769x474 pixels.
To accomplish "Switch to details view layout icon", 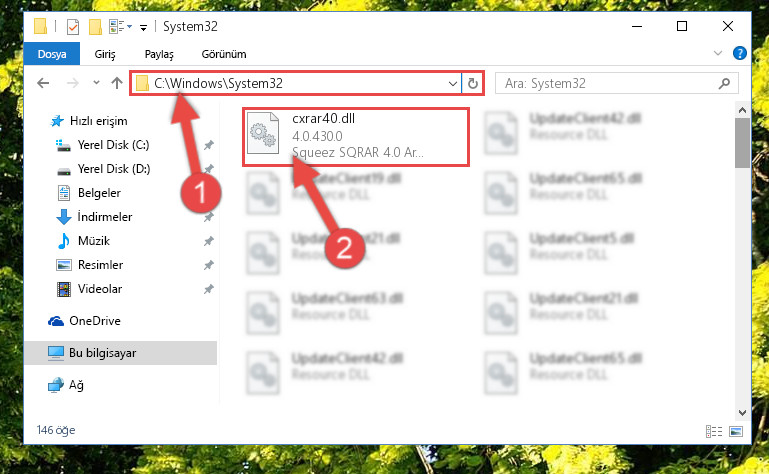I will [714, 431].
